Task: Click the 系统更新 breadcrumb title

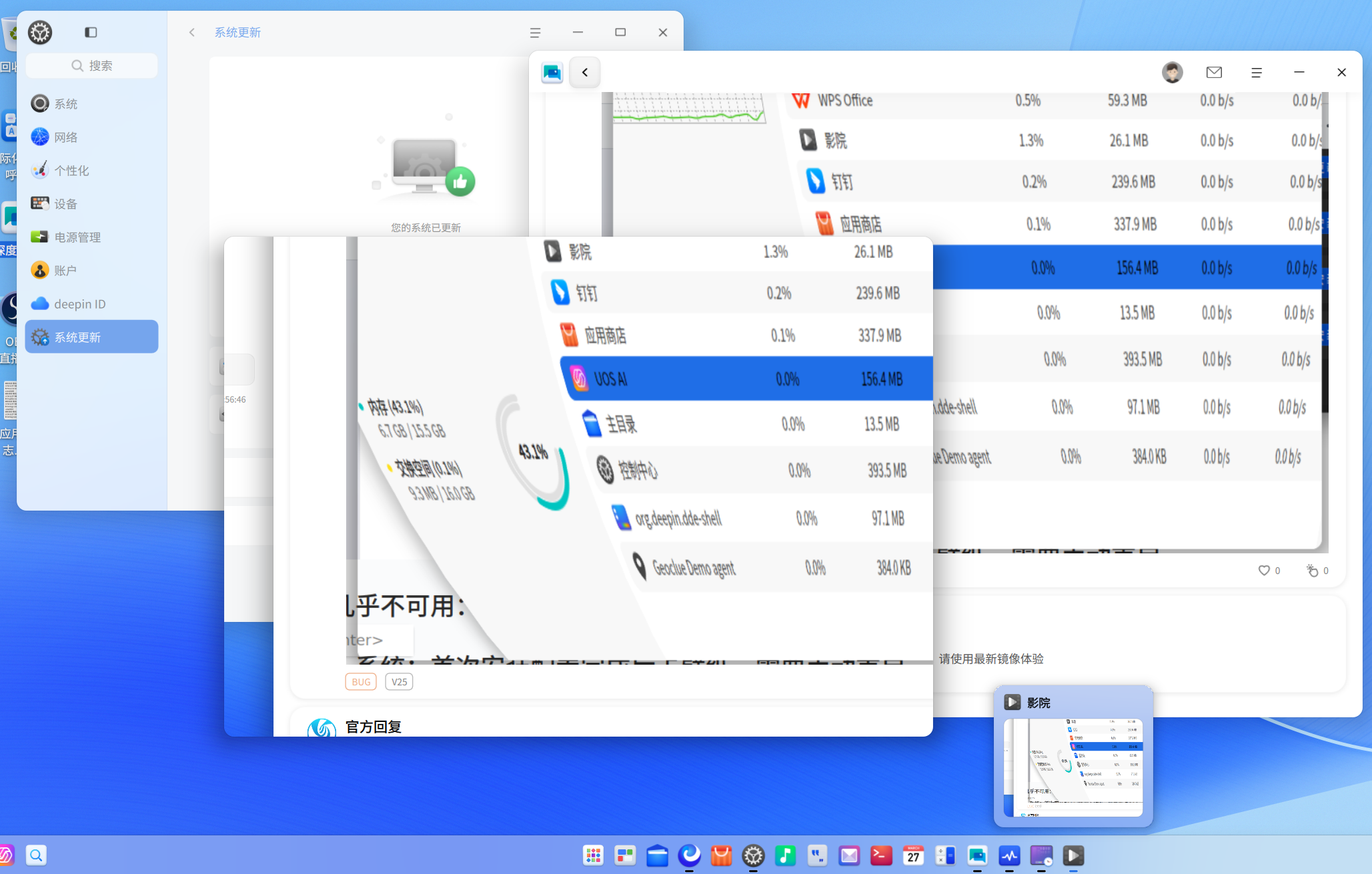Action: tap(237, 32)
